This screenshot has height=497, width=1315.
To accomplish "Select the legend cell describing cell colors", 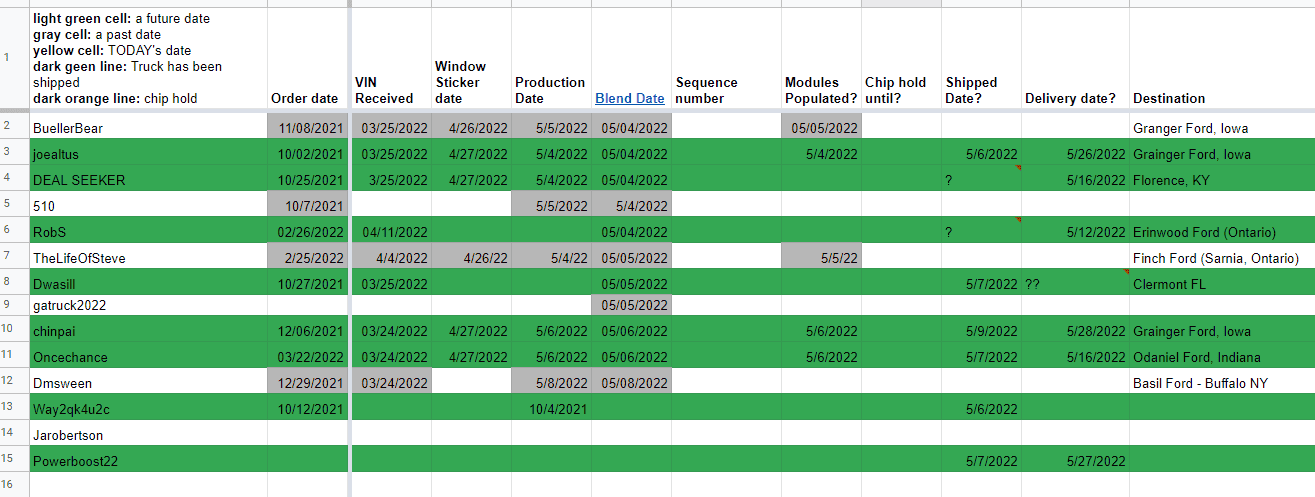I will (148, 58).
